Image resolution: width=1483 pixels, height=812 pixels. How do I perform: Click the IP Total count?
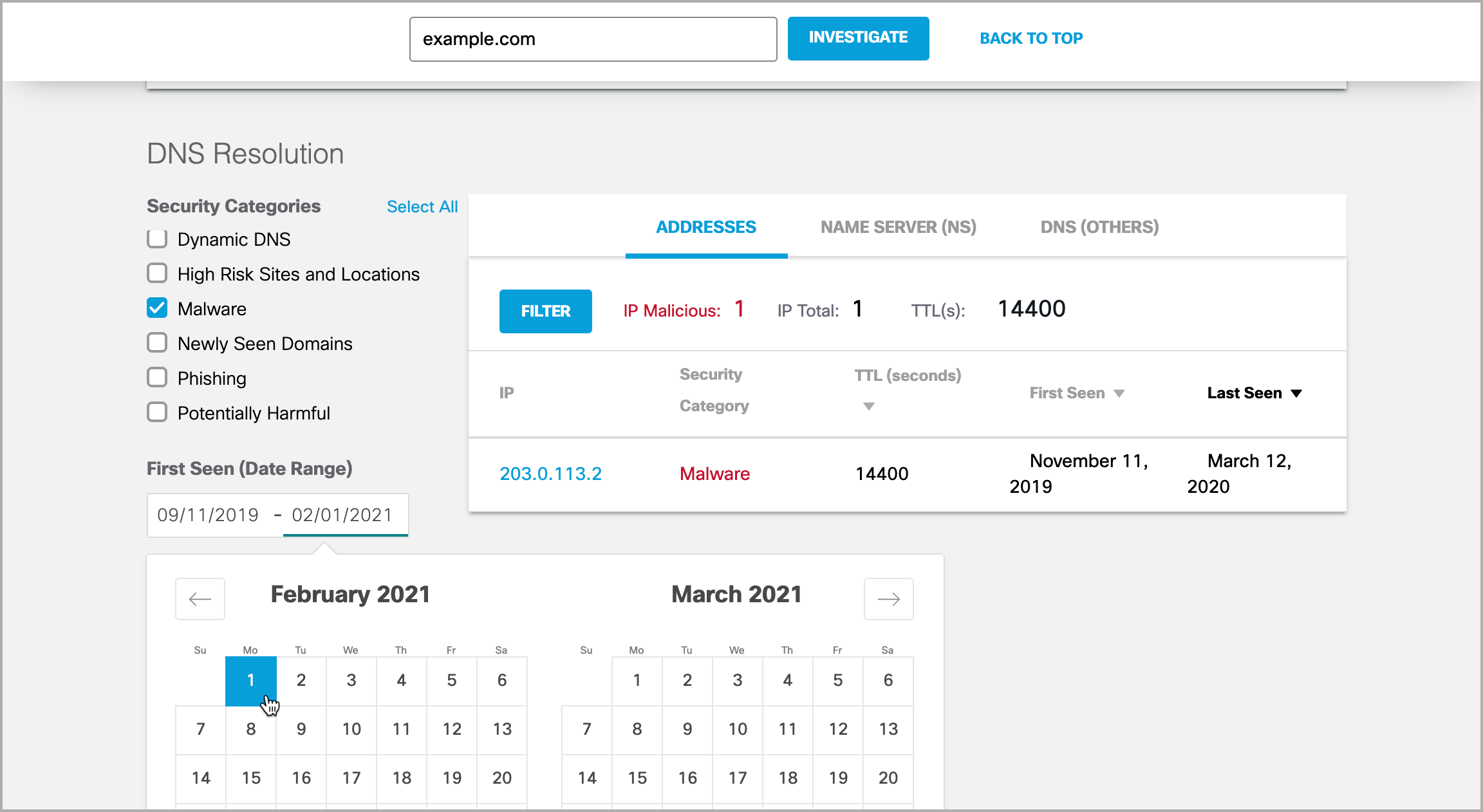857,309
